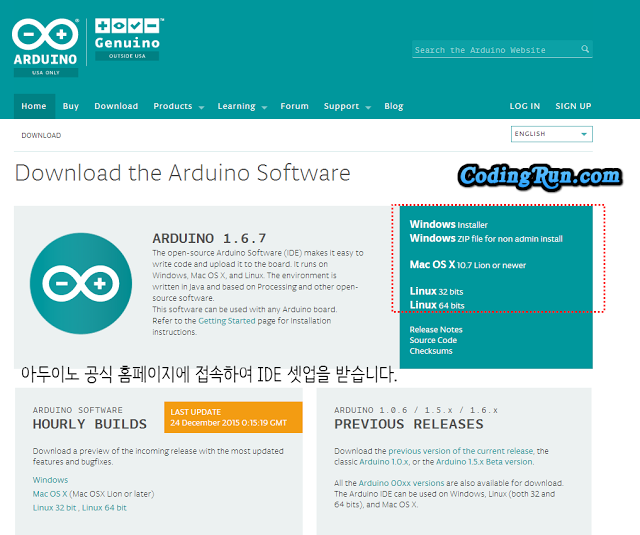Click the hourly builds Mac OS X link

coord(50,494)
